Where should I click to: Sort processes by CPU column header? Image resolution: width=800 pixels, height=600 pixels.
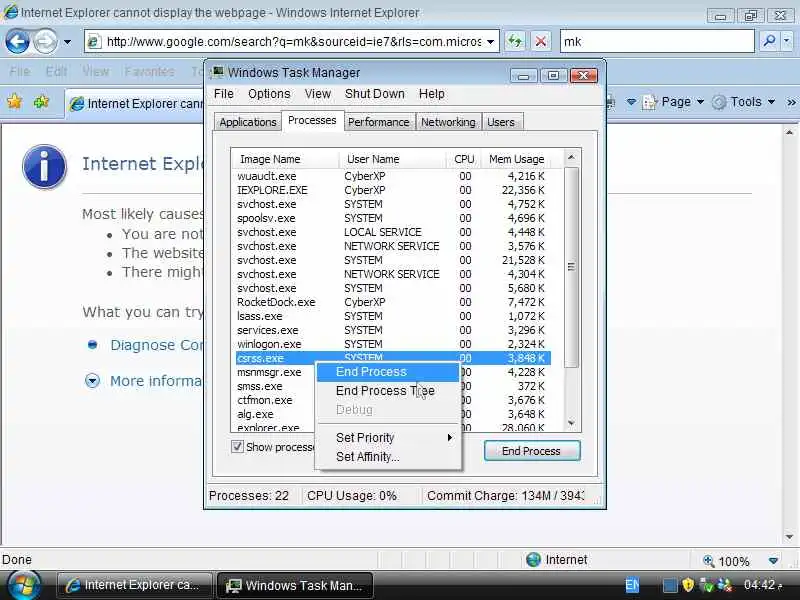[463, 159]
